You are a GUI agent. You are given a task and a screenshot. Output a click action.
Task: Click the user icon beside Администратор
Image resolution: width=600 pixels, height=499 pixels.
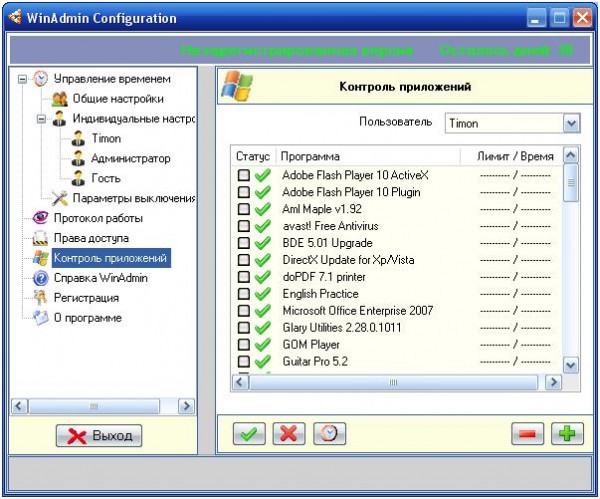pos(78,158)
